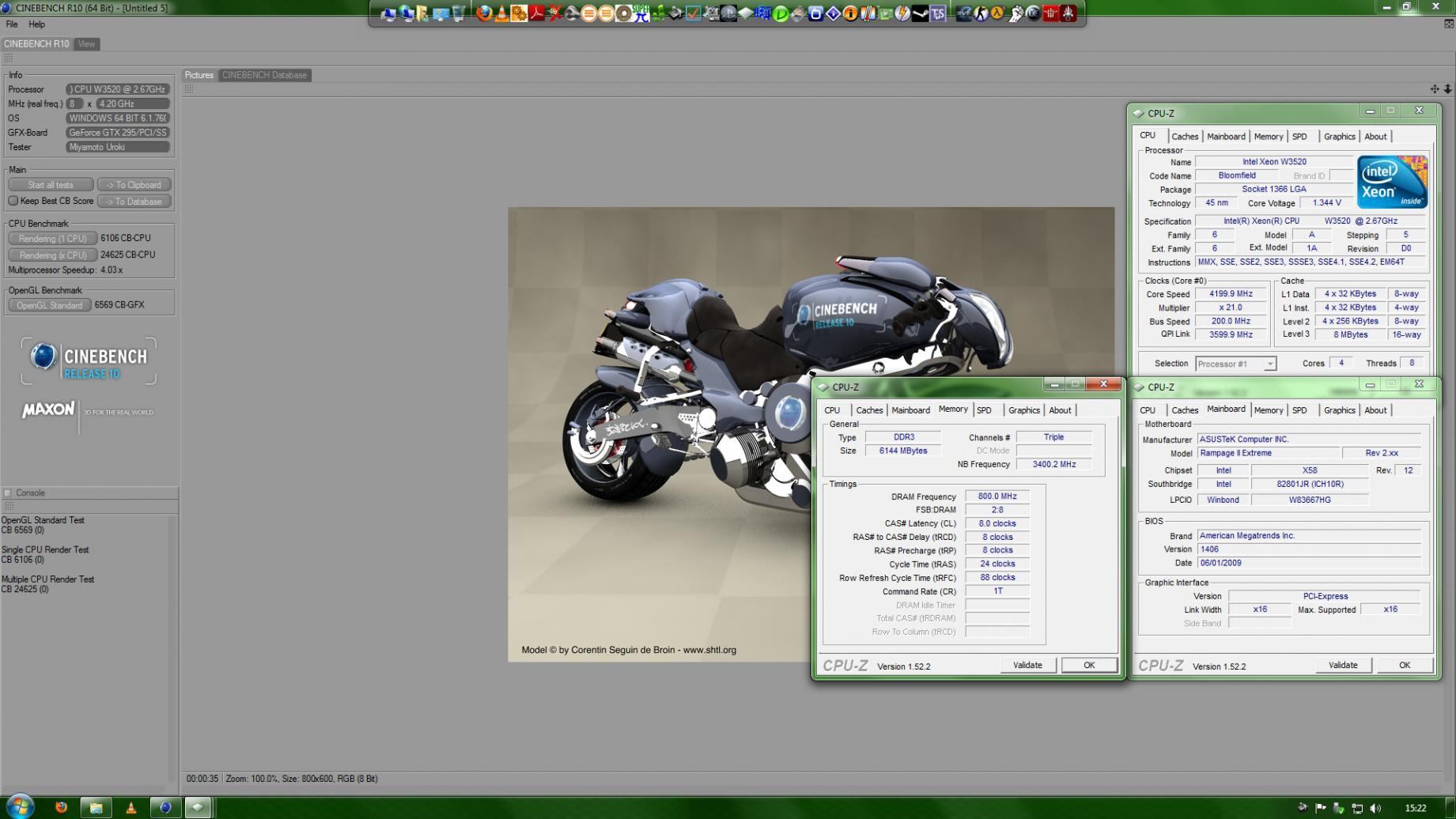Image resolution: width=1456 pixels, height=819 pixels.
Task: Enable Keep Best CB Score checkbox
Action: 13,201
